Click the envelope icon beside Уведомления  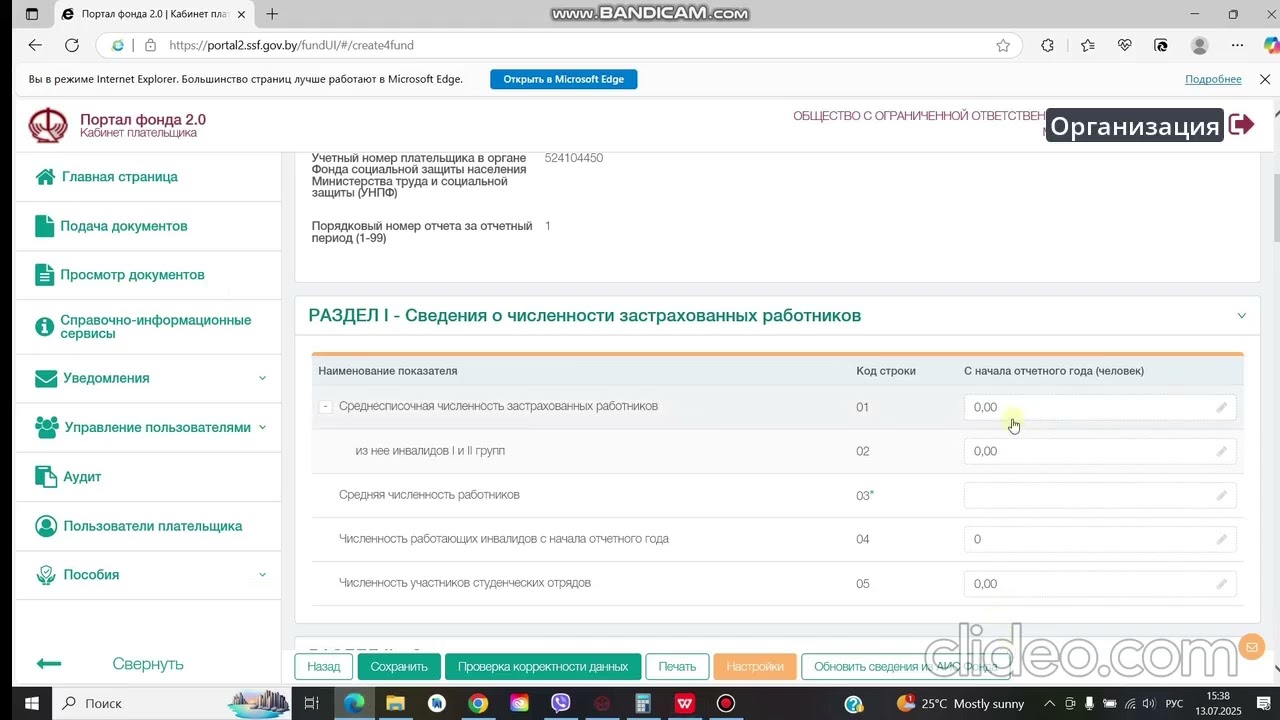click(x=46, y=379)
